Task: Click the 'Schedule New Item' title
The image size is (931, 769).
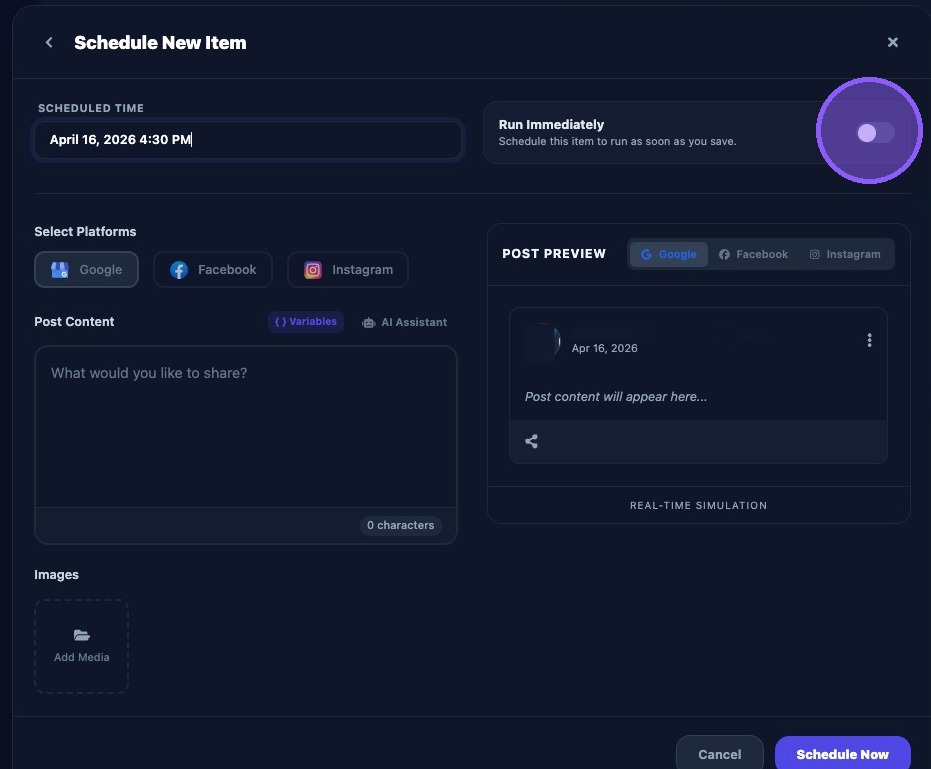Action: (160, 43)
